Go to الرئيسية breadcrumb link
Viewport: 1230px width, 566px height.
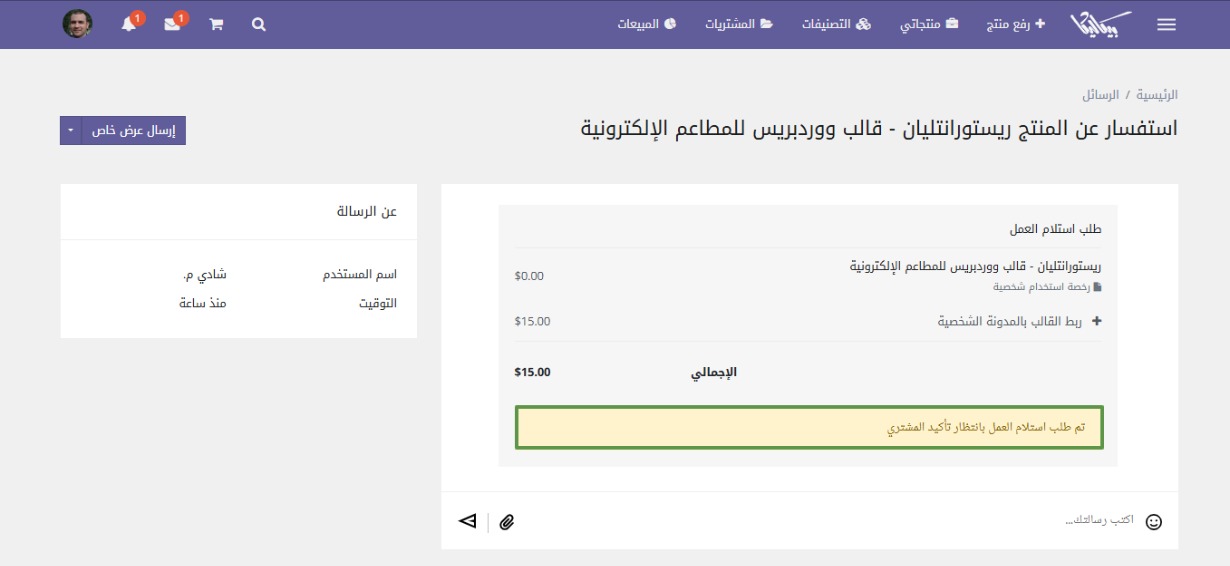[x=1157, y=95]
